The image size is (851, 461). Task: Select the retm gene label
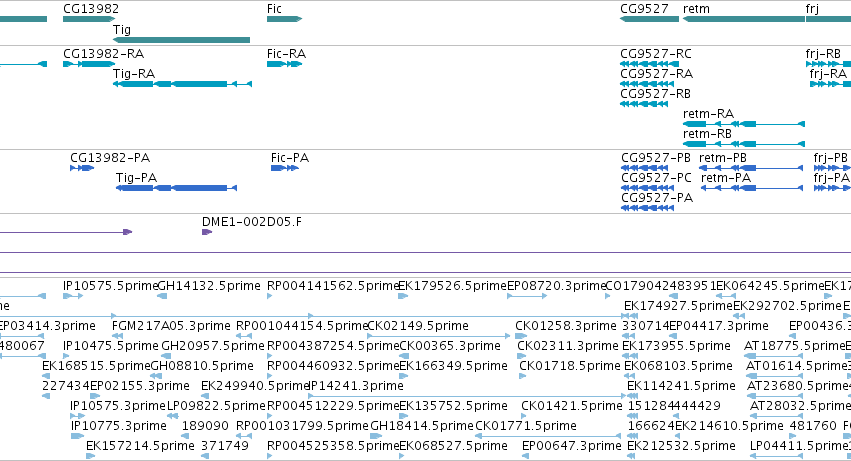(696, 9)
